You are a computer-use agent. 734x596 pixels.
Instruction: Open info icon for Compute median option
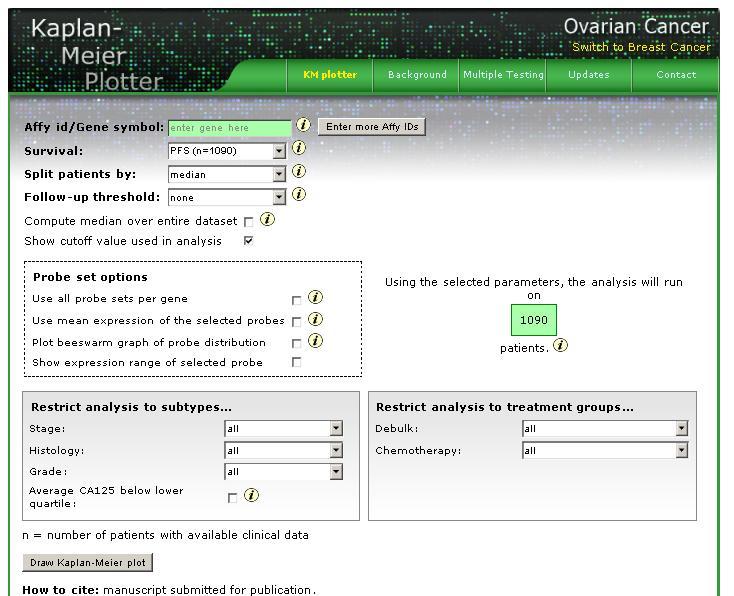point(267,219)
